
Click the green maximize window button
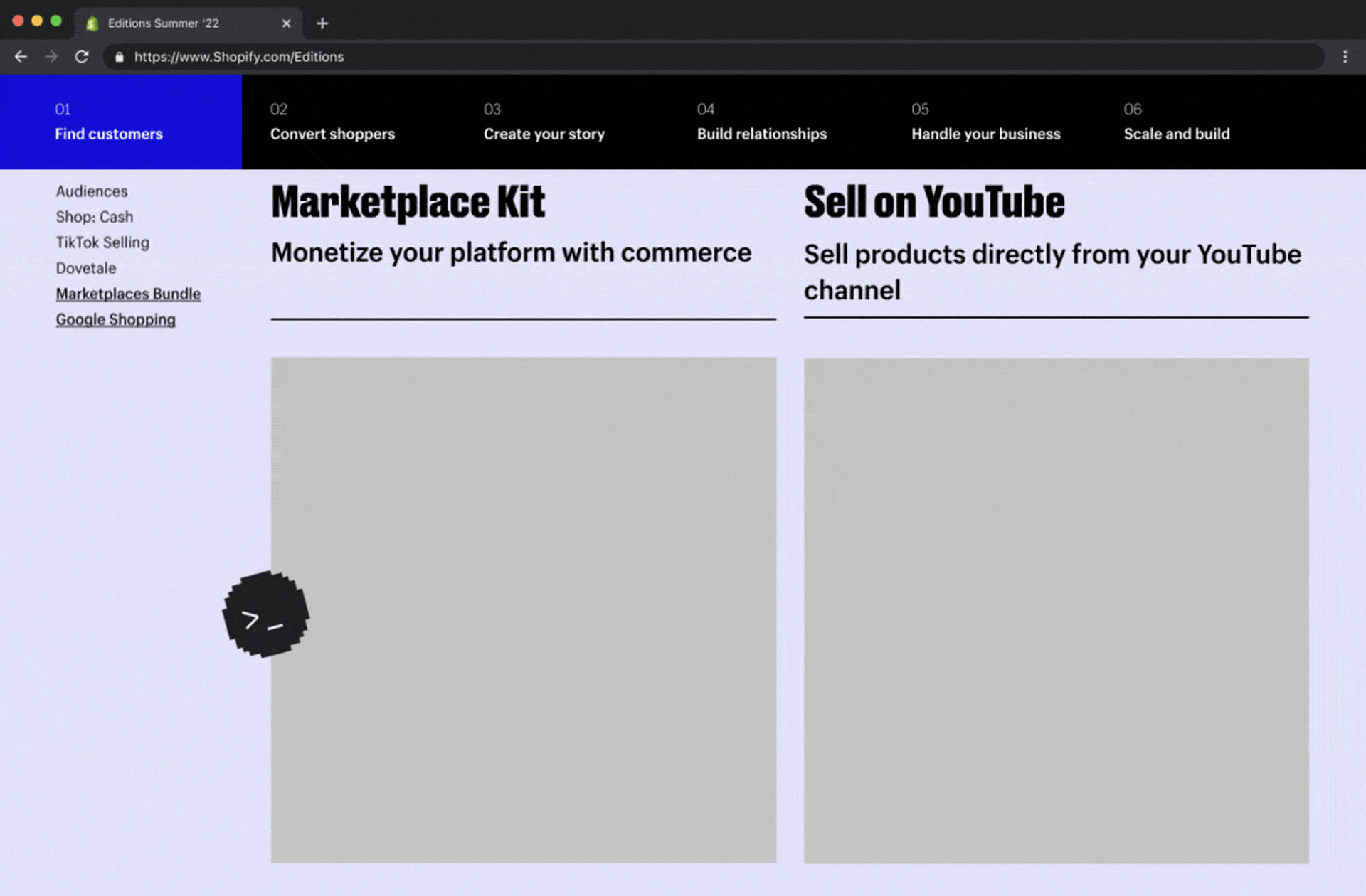[56, 21]
